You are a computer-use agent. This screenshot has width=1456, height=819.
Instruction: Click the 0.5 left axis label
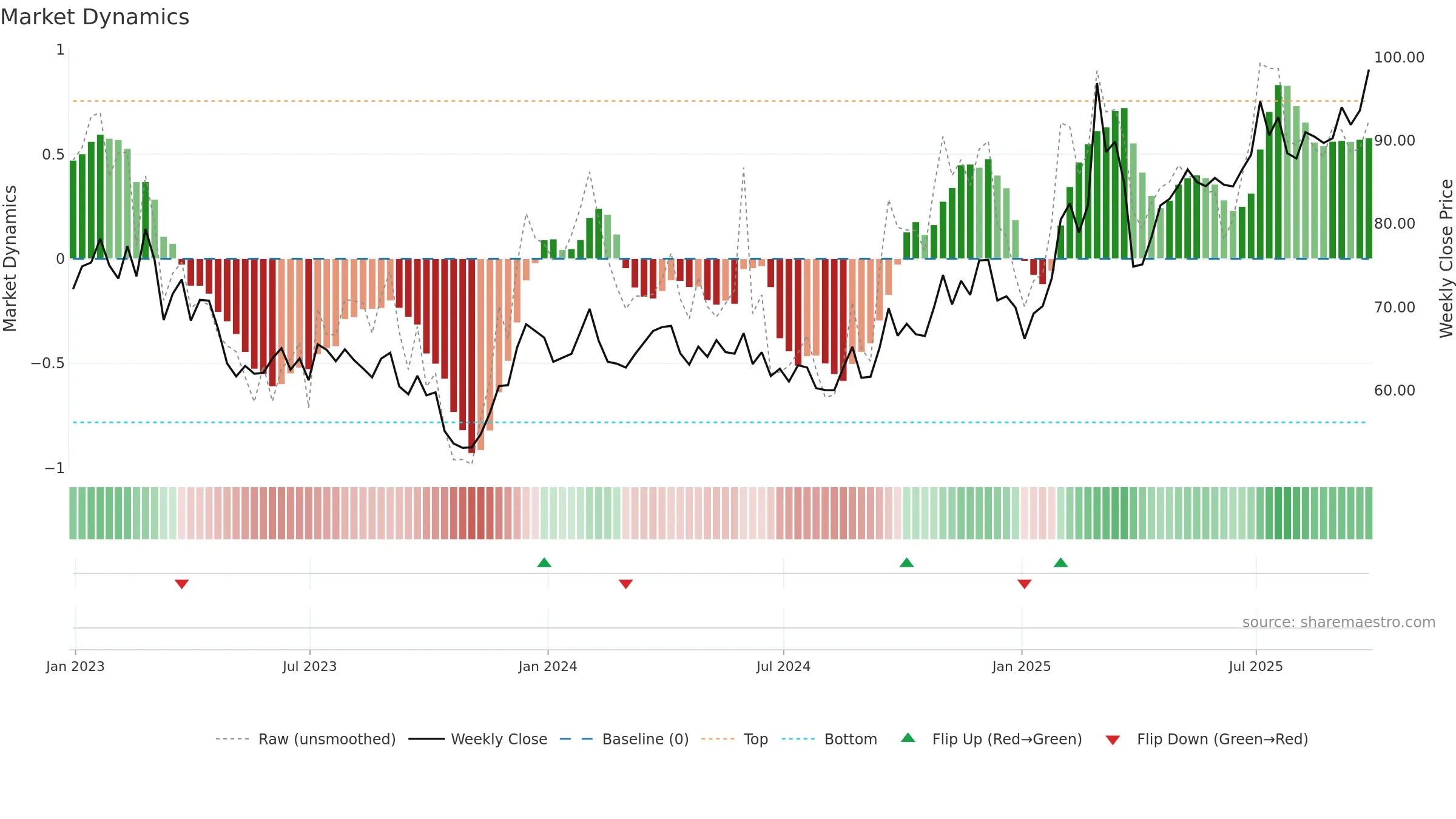(x=53, y=155)
